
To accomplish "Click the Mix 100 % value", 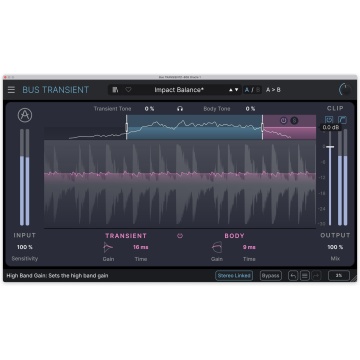I will coord(335,247).
